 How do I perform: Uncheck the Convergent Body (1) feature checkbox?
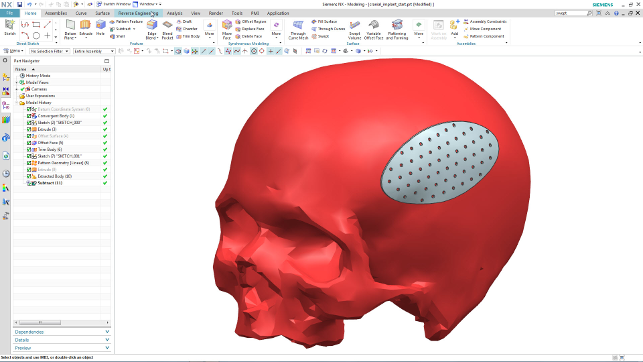pyautogui.click(x=29, y=116)
